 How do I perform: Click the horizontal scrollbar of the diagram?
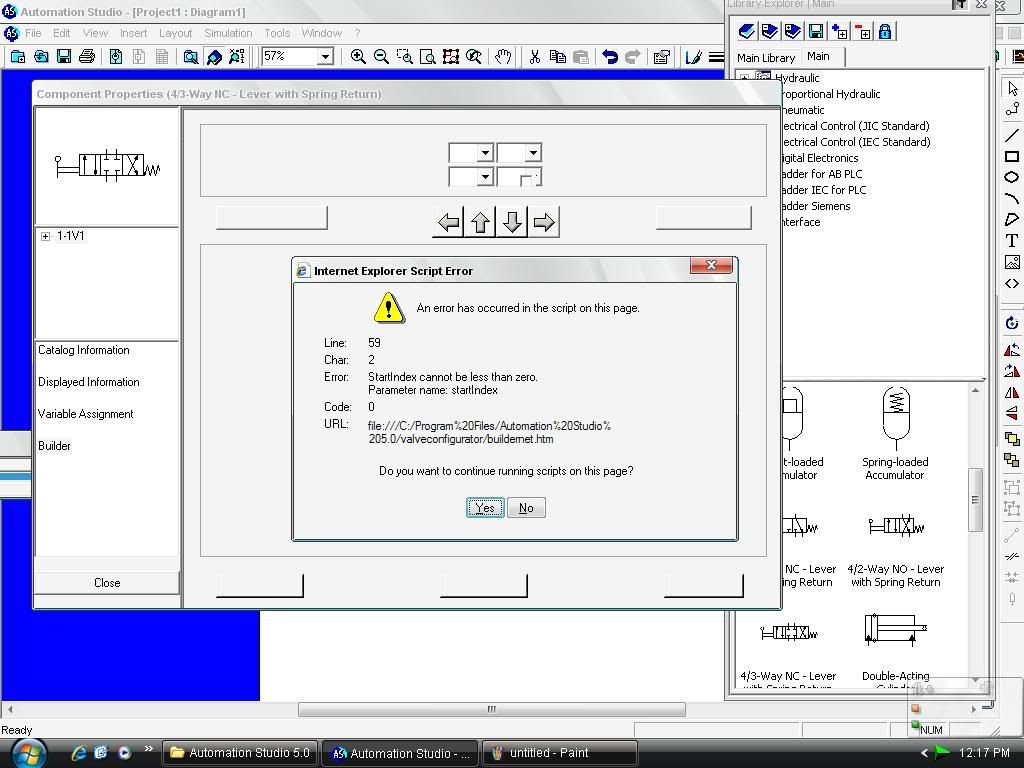[491, 709]
